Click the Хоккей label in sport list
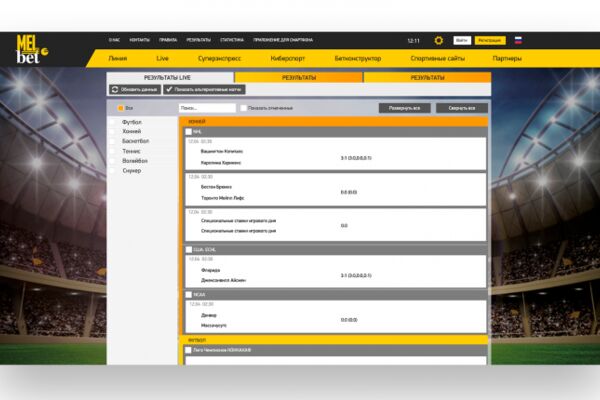 pyautogui.click(x=132, y=131)
